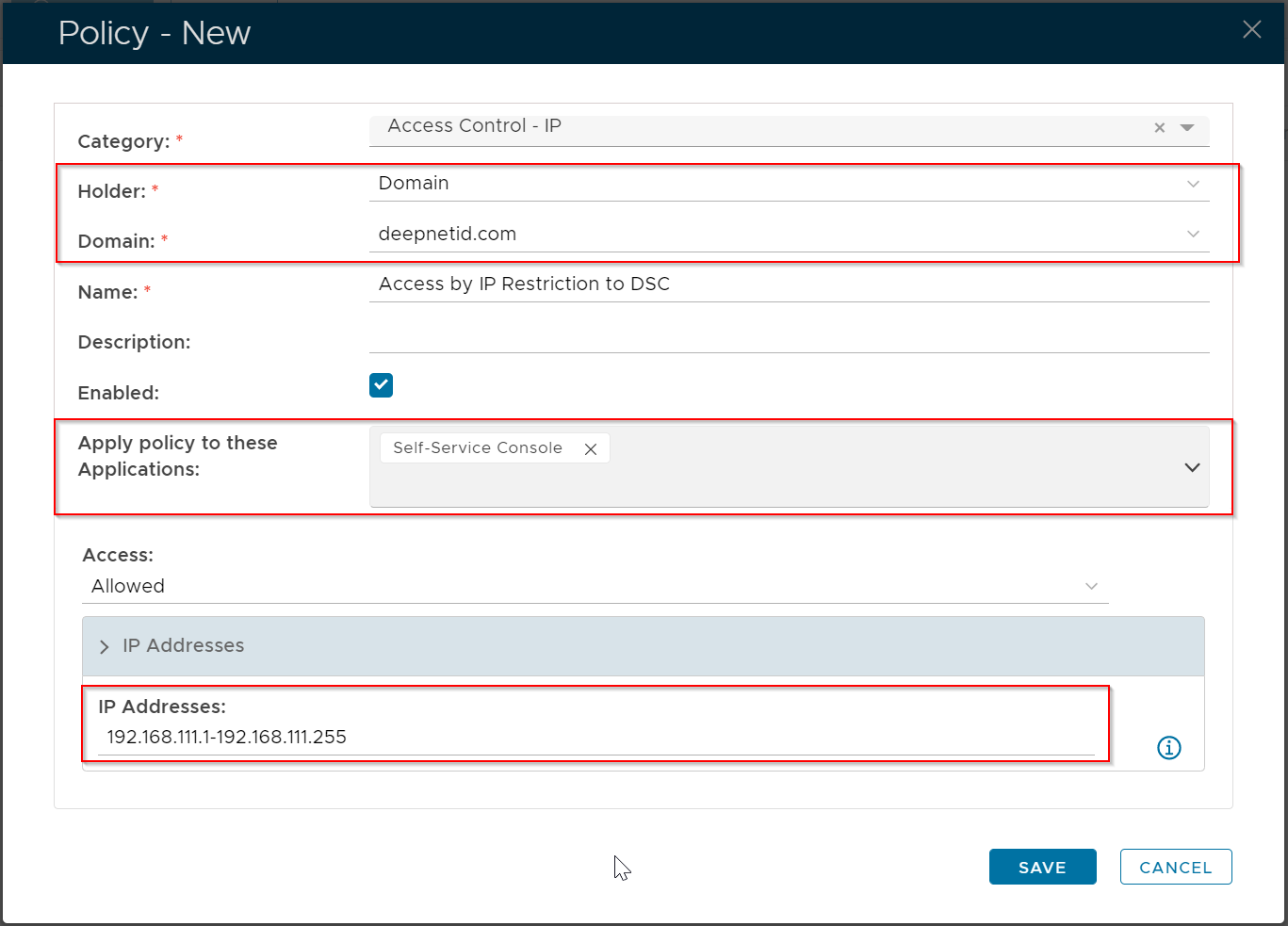The image size is (1288, 926).
Task: Select the Self-Service Console chip label
Action: pyautogui.click(x=477, y=448)
